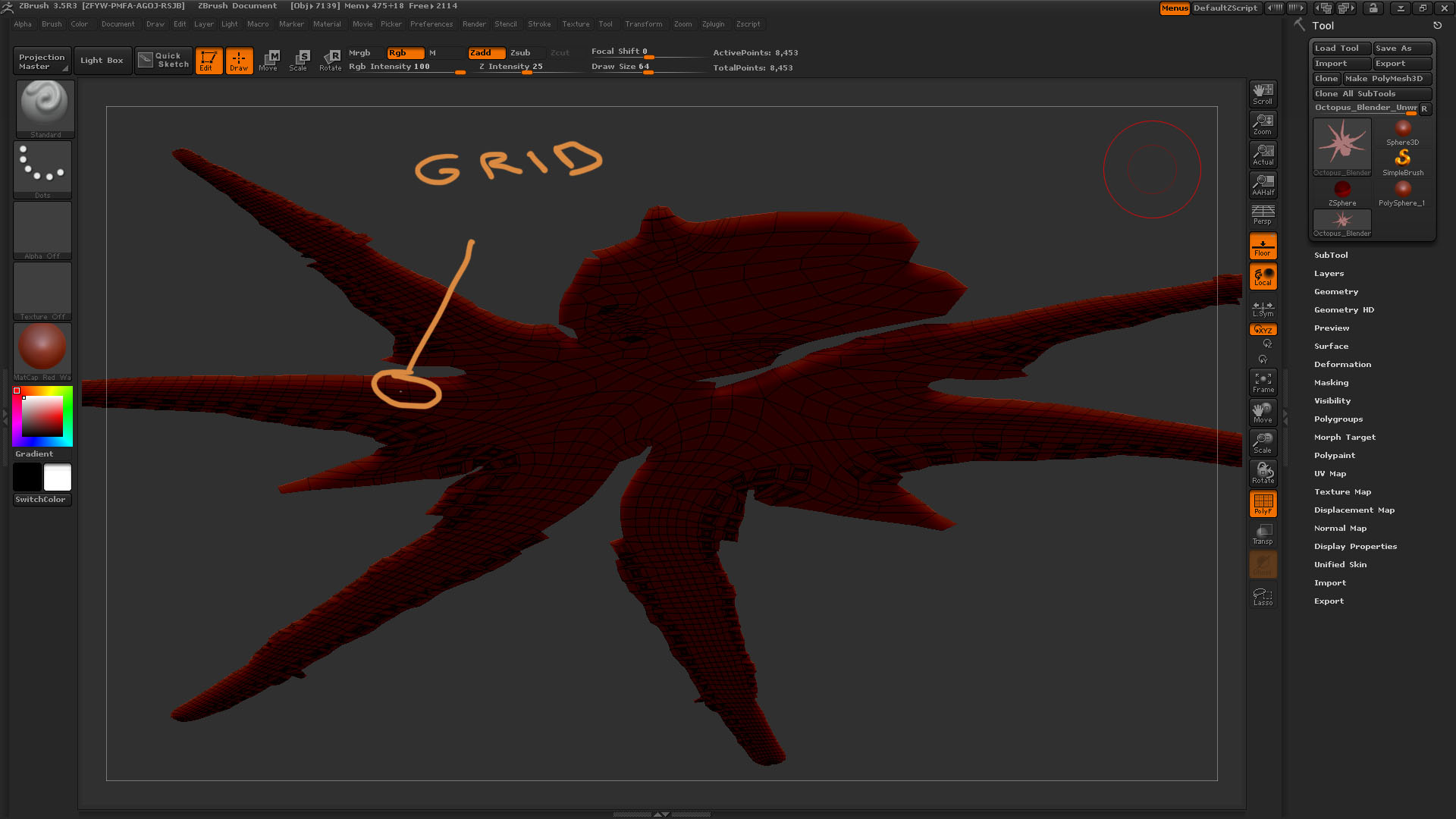Open the Polypaint subpalette
This screenshot has width=1456, height=819.
(1334, 456)
